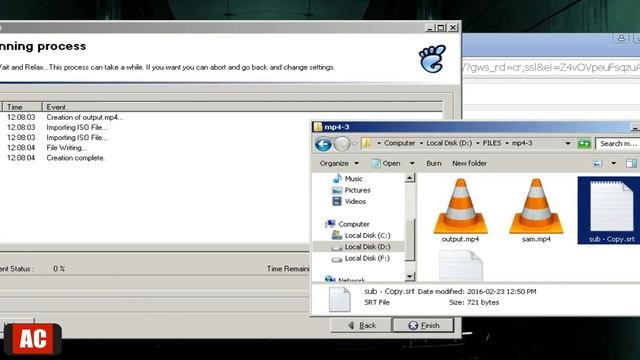Click the Finish button in the wizard

point(423,325)
